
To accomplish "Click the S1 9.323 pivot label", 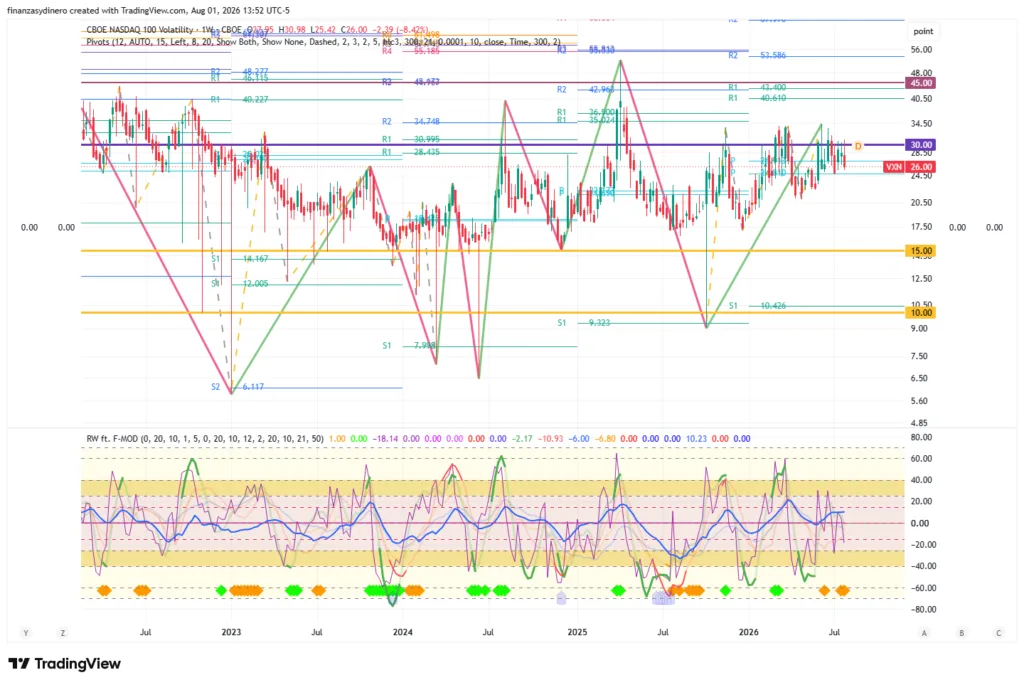I will click(x=584, y=323).
